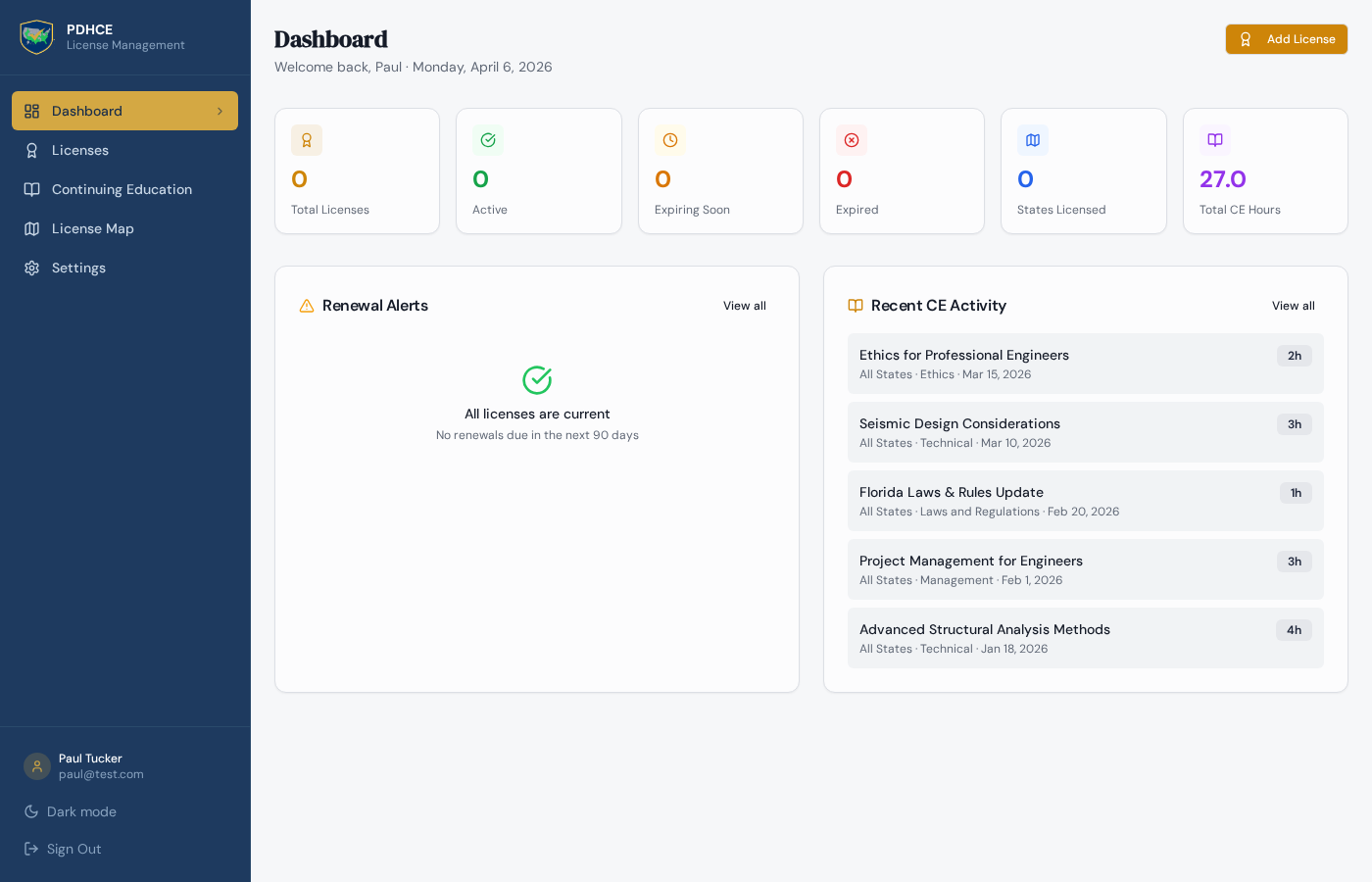
Task: Toggle Dark mode in the sidebar
Action: pyautogui.click(x=70, y=811)
